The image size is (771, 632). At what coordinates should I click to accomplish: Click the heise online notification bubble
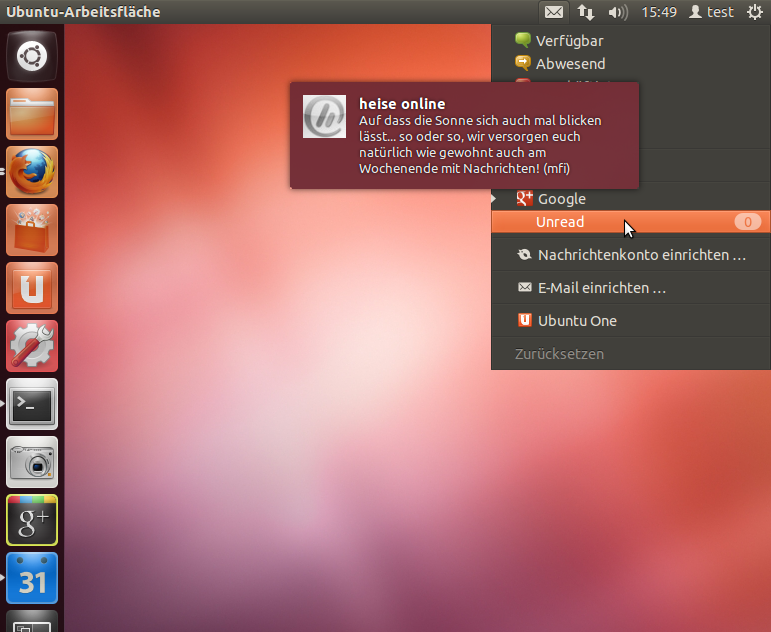[464, 136]
